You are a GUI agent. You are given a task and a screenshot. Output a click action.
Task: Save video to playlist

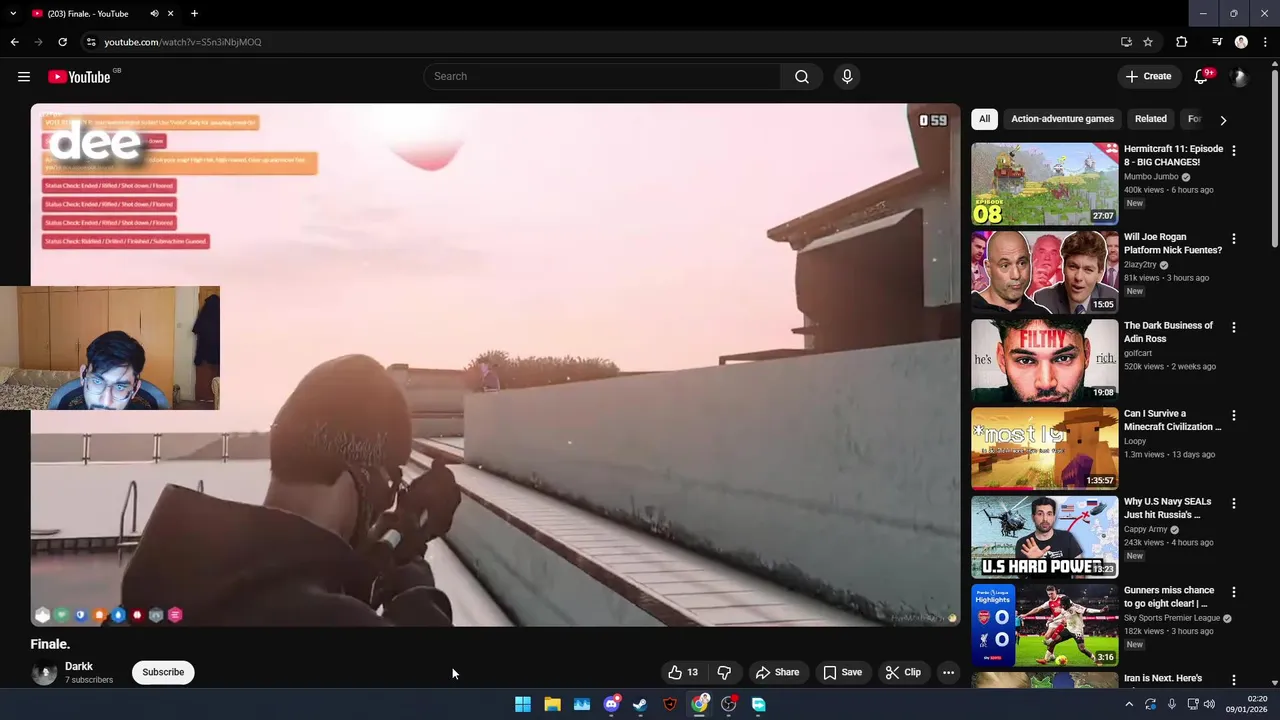click(842, 673)
